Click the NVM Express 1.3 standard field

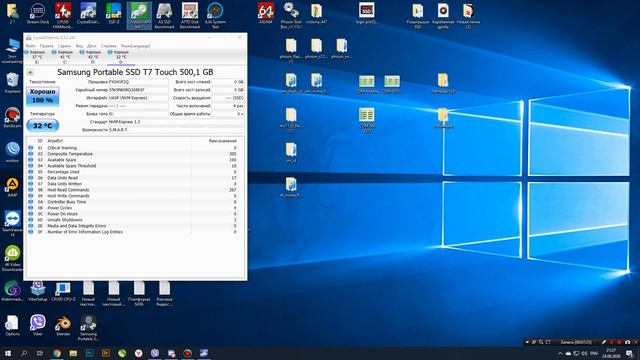[176, 122]
